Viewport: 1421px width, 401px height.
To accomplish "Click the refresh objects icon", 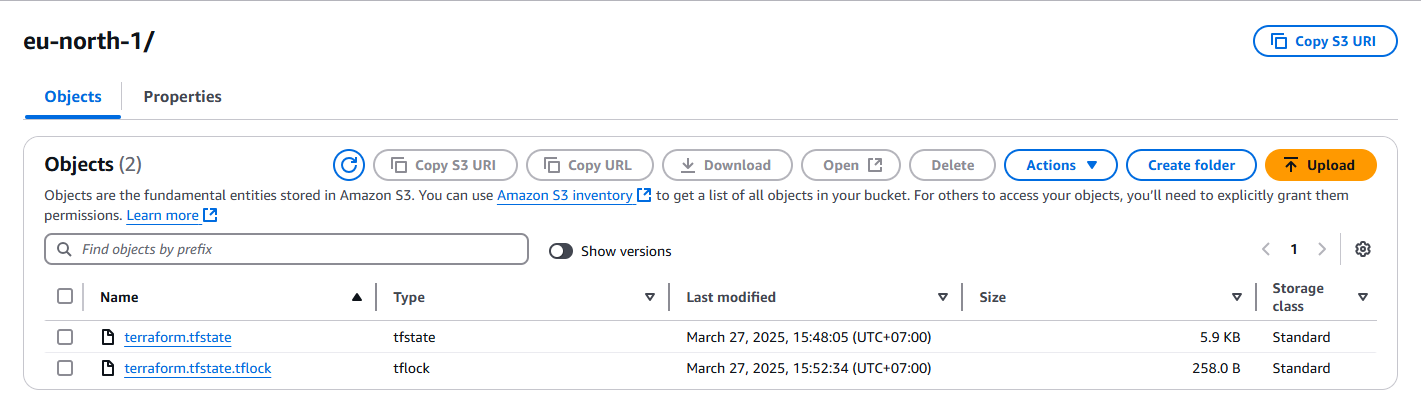I will click(x=348, y=165).
